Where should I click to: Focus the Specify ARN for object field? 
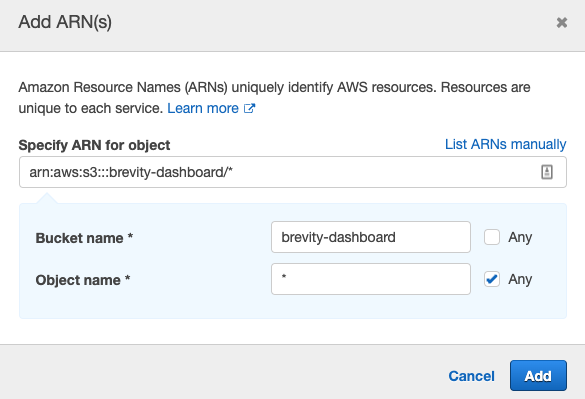coord(293,172)
